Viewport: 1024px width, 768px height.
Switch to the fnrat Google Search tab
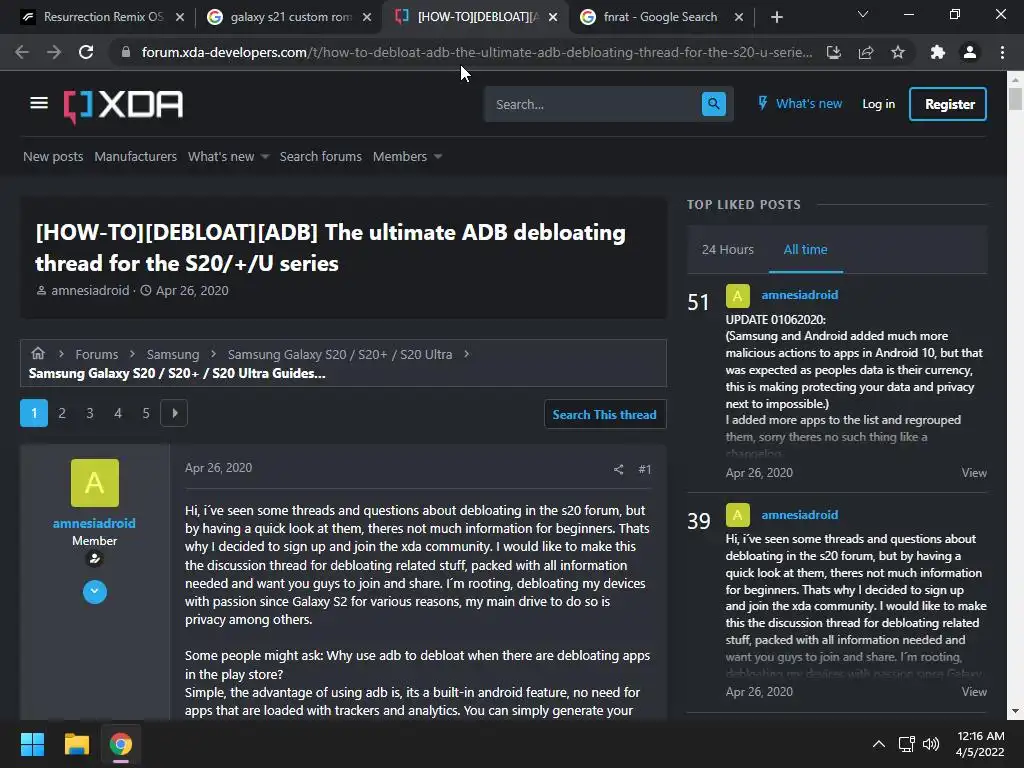[660, 17]
